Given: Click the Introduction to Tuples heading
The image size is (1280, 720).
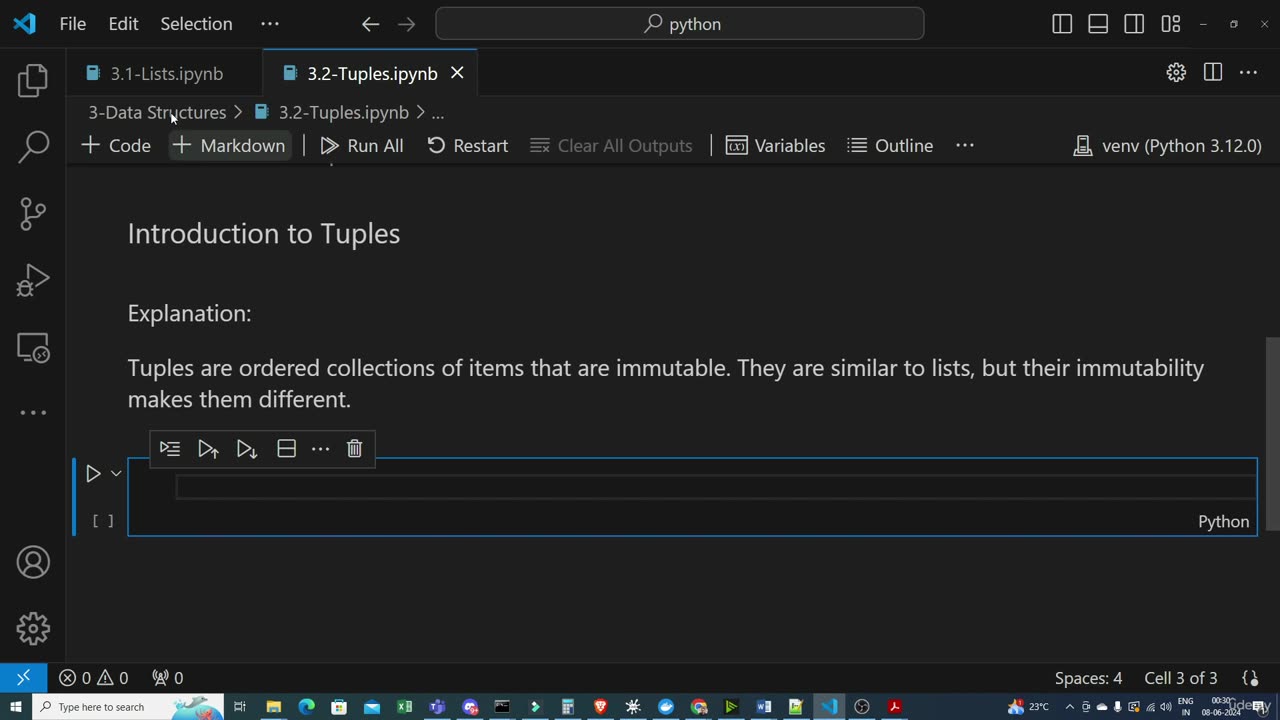Looking at the screenshot, I should [x=264, y=234].
